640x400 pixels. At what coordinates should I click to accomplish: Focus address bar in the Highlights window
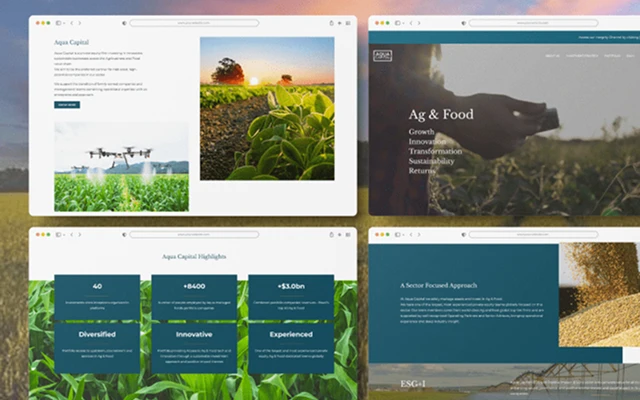pos(194,234)
